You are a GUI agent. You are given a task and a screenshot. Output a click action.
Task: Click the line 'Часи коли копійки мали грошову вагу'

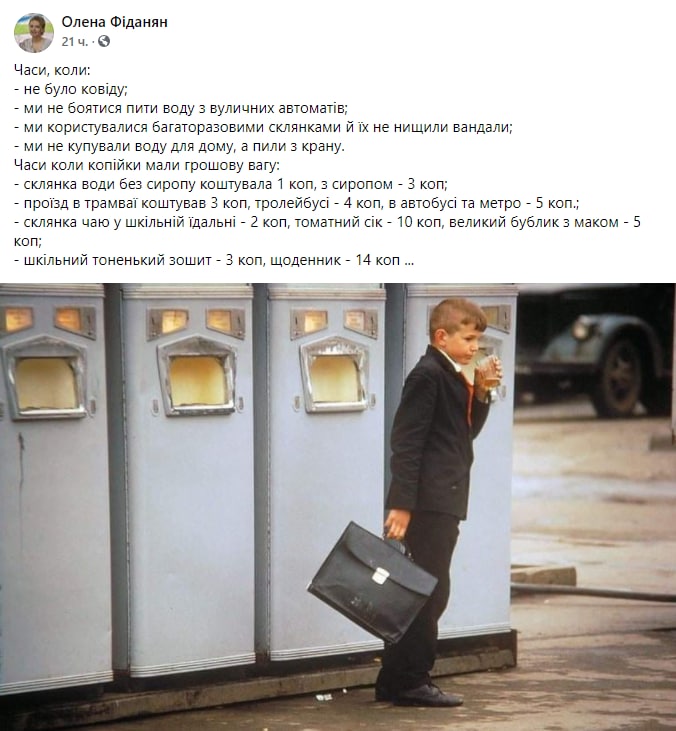(x=147, y=165)
